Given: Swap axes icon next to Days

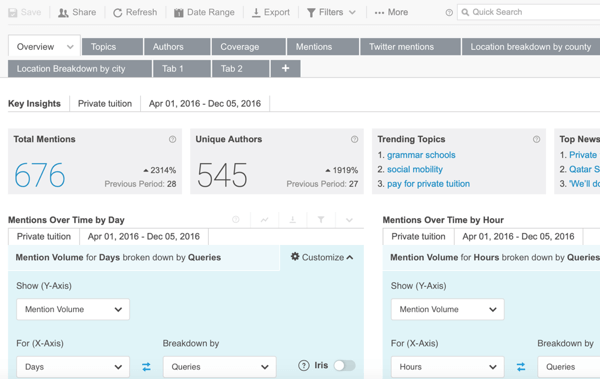Looking at the screenshot, I should tap(146, 367).
